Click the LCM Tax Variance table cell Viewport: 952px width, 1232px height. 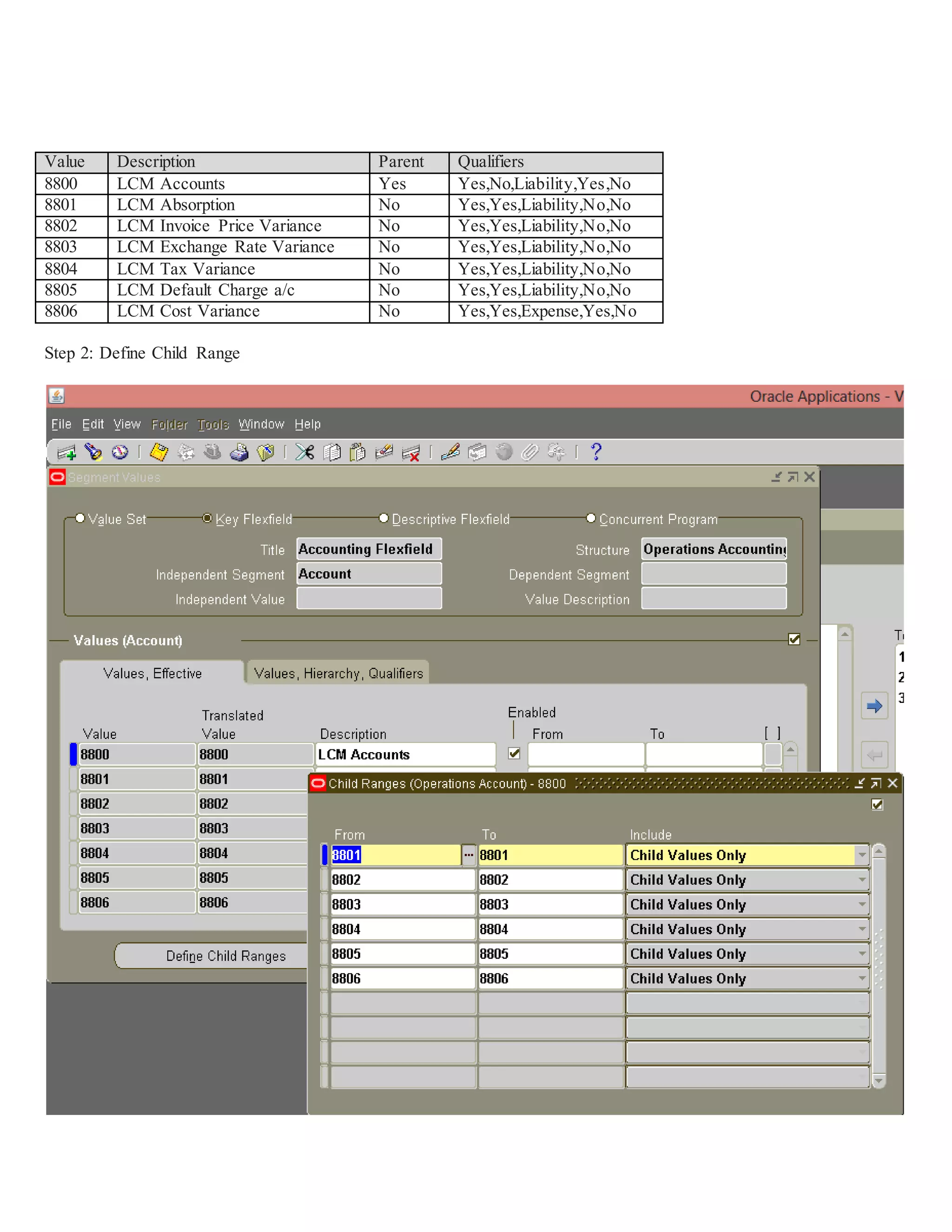pyautogui.click(x=238, y=269)
